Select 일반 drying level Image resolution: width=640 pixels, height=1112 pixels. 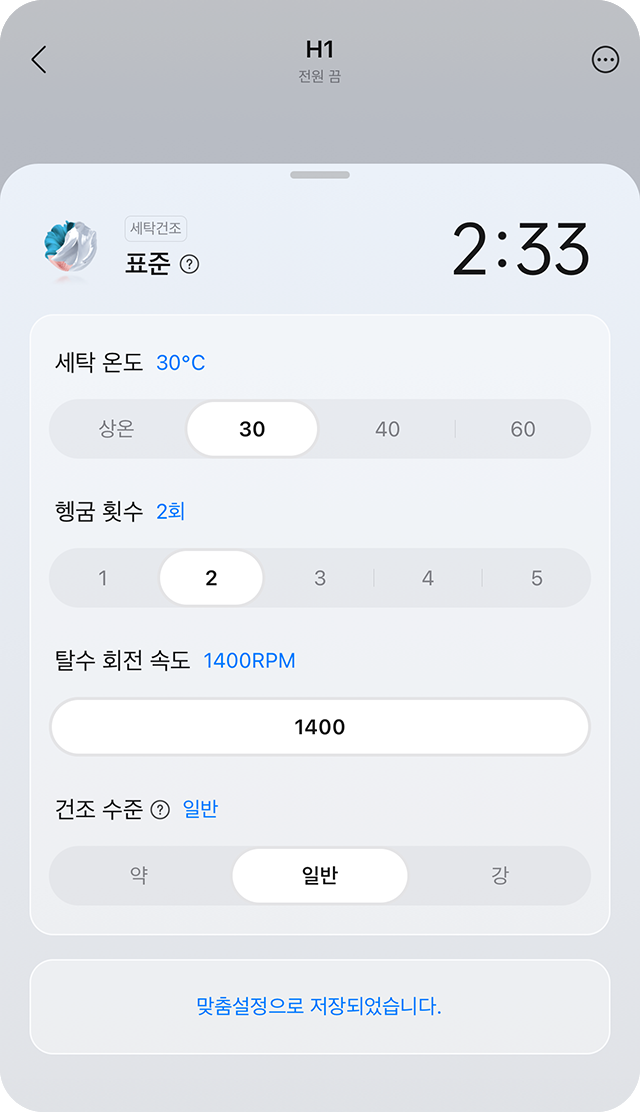pyautogui.click(x=320, y=876)
